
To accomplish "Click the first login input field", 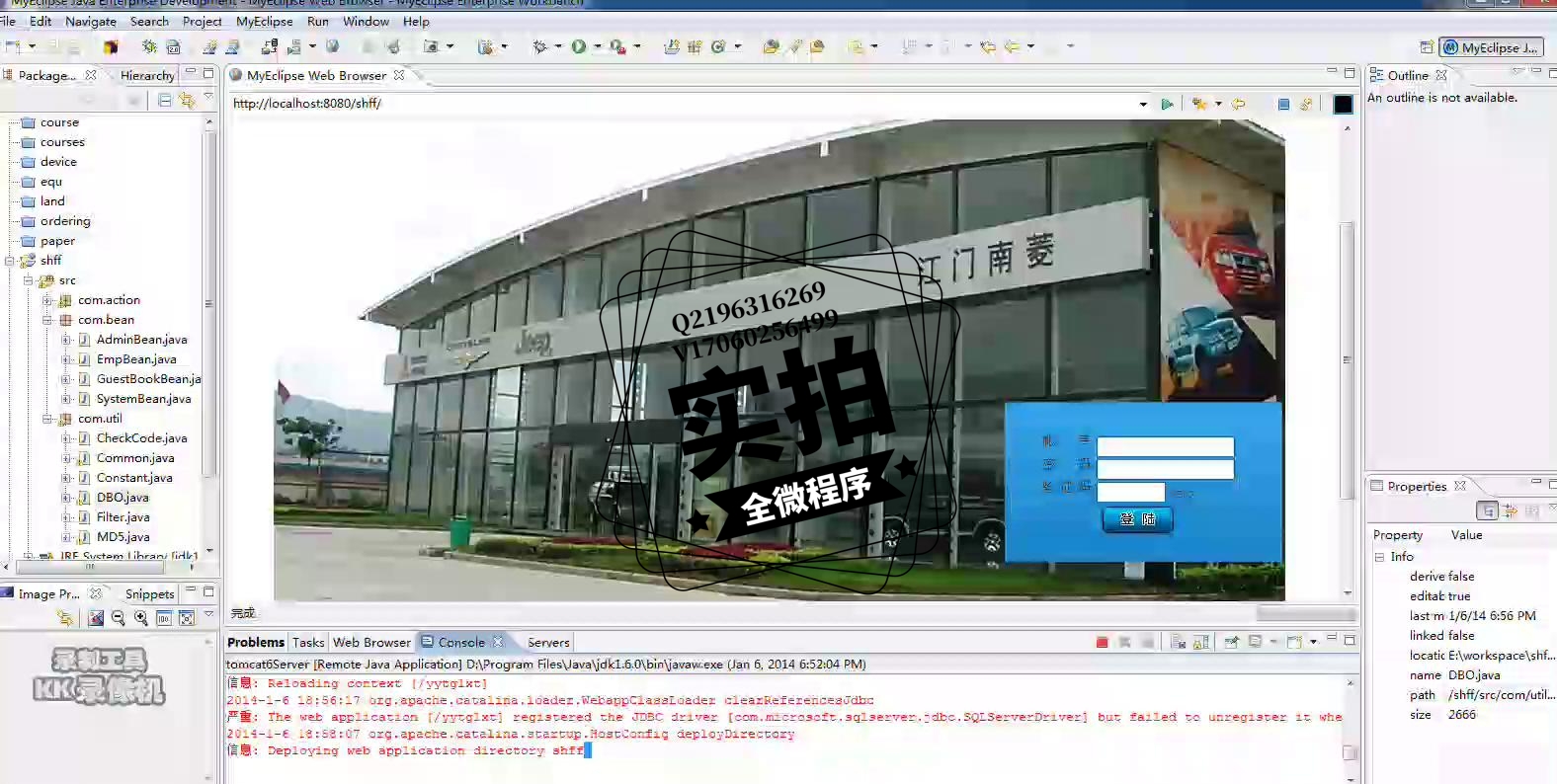I will [x=1166, y=446].
